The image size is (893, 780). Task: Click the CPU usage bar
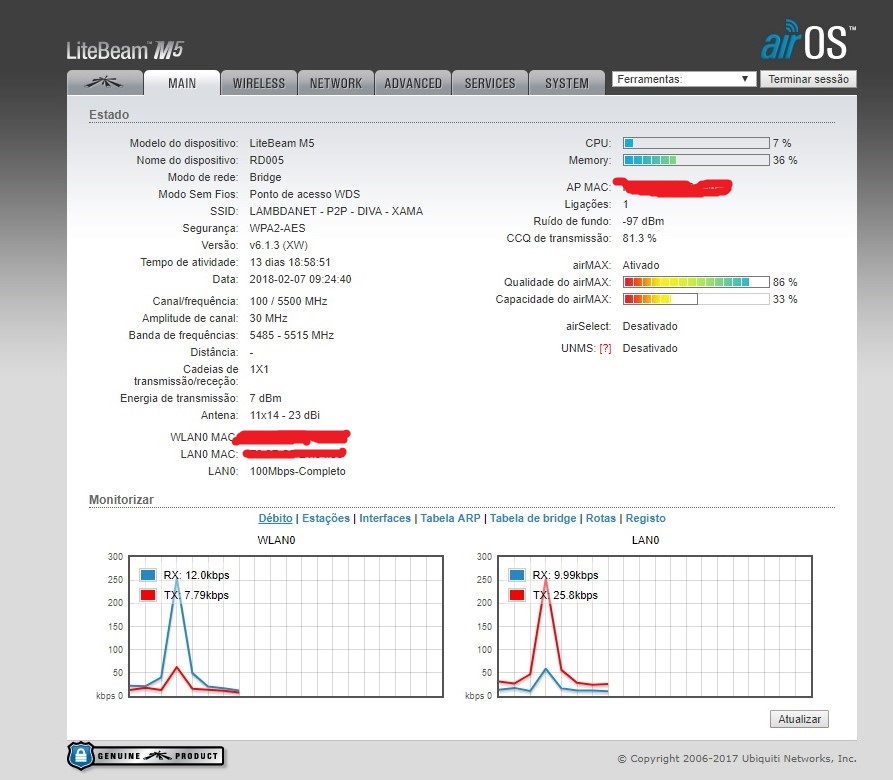696,143
